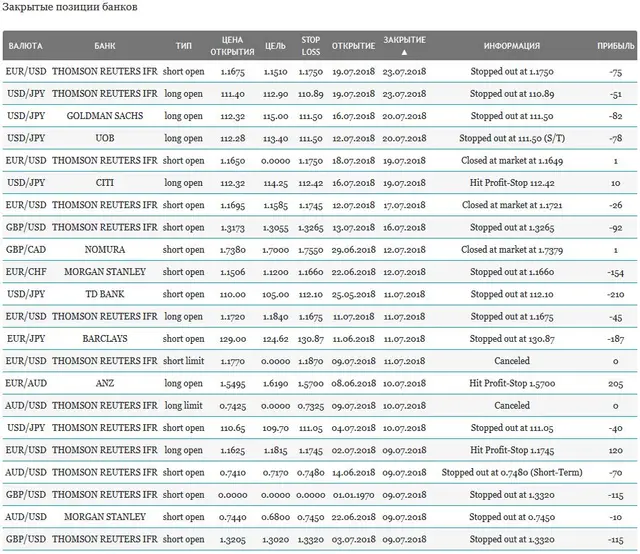Click EUR/AUD currency pair cell

26,383
